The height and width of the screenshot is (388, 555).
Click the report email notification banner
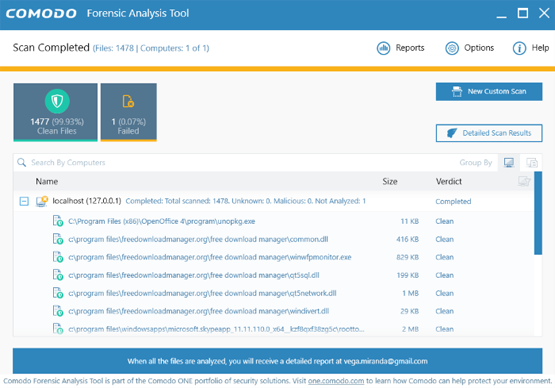pos(278,361)
